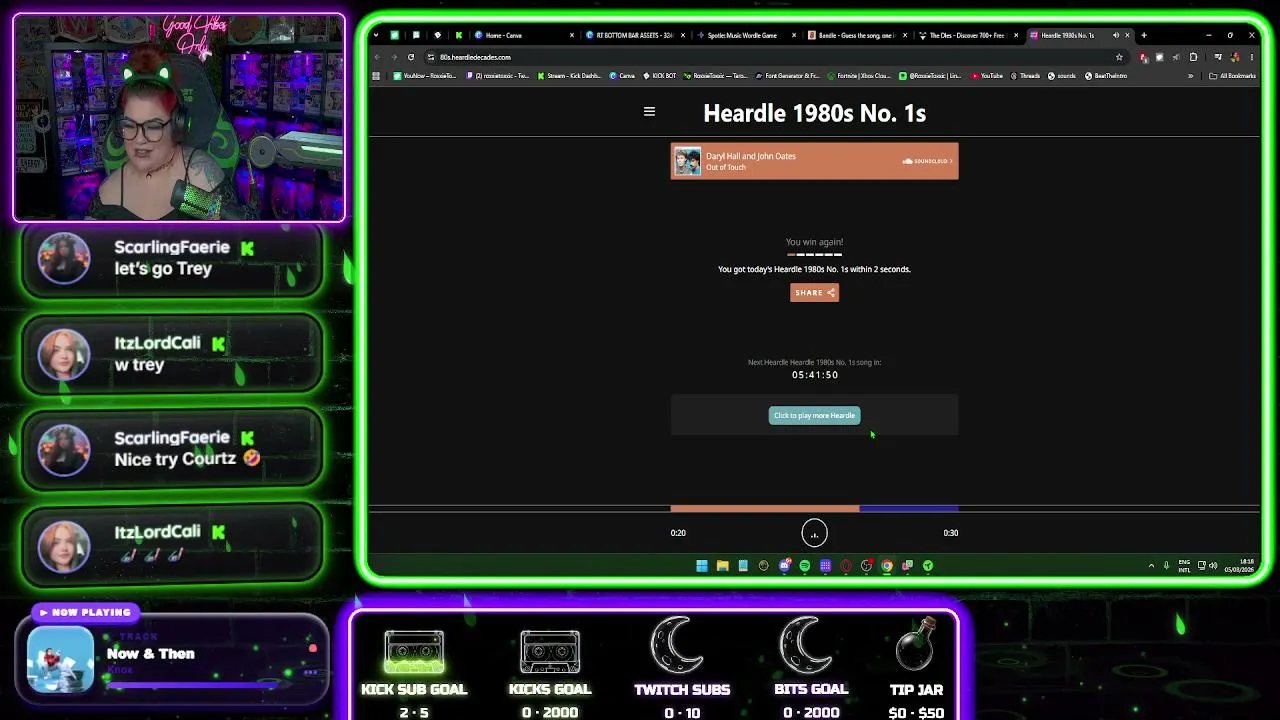The width and height of the screenshot is (1280, 720).
Task: Open the KICK BOT bookmark
Action: pos(660,76)
